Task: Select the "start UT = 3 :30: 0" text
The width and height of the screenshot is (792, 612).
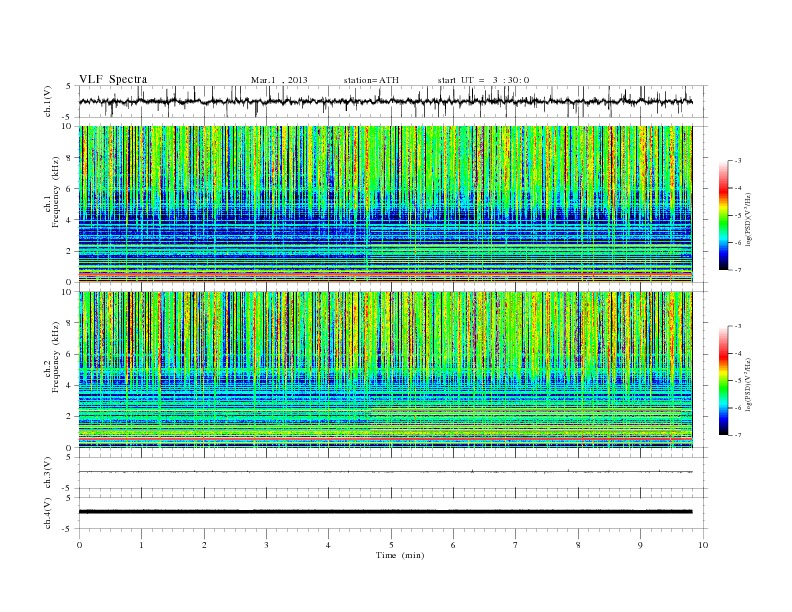Action: (x=483, y=80)
